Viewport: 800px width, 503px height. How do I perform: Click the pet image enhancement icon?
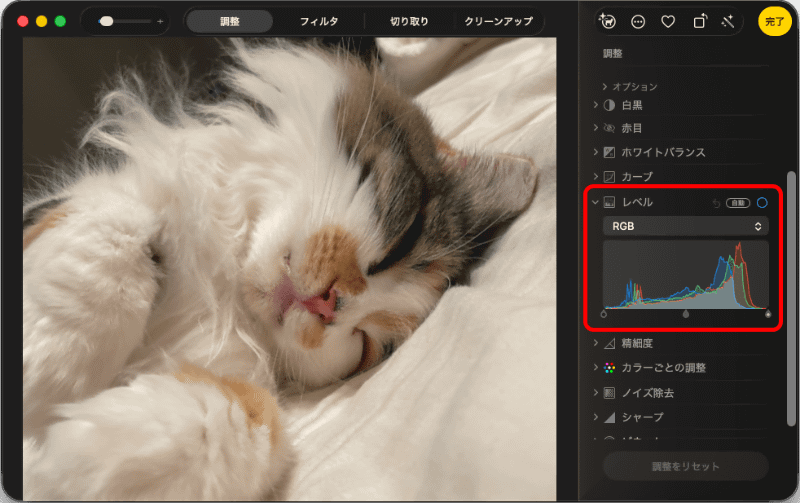click(607, 21)
